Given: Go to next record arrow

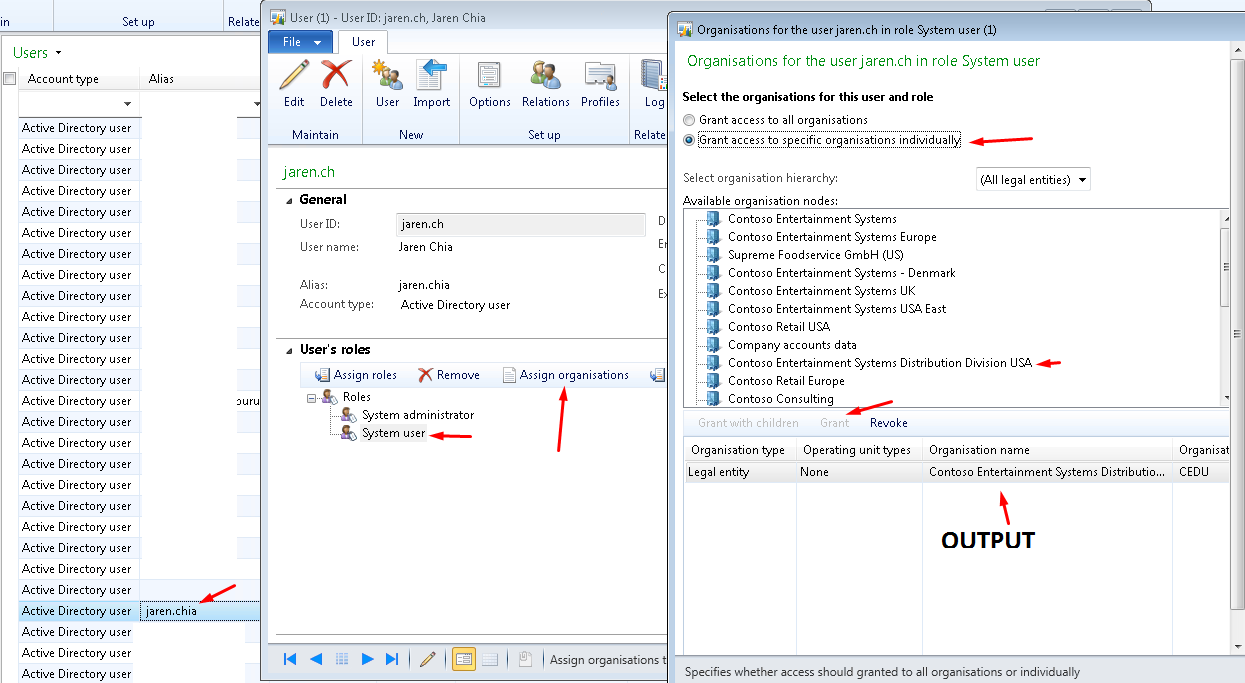Looking at the screenshot, I should click(x=367, y=659).
